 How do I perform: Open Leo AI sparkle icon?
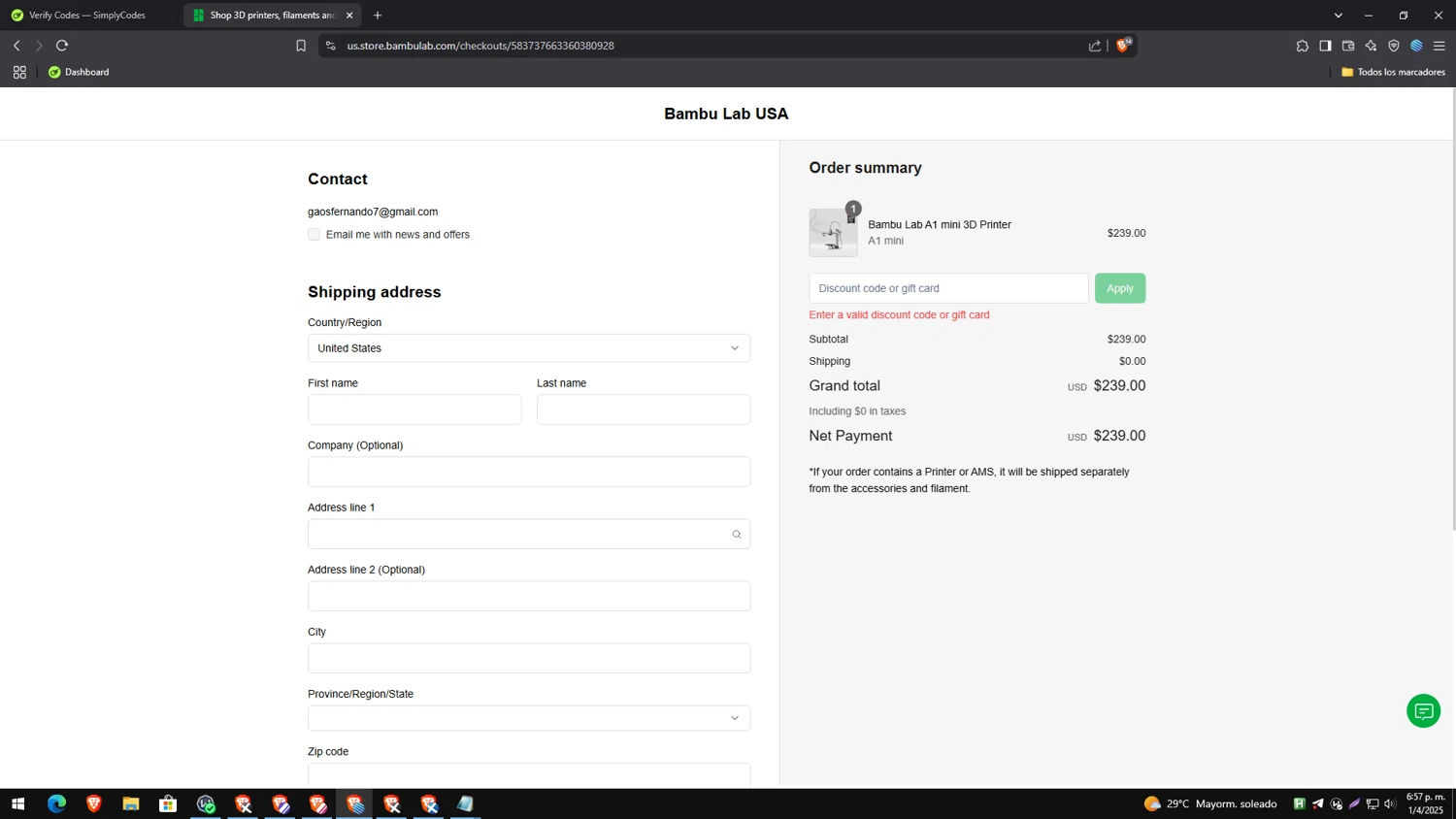[1371, 46]
